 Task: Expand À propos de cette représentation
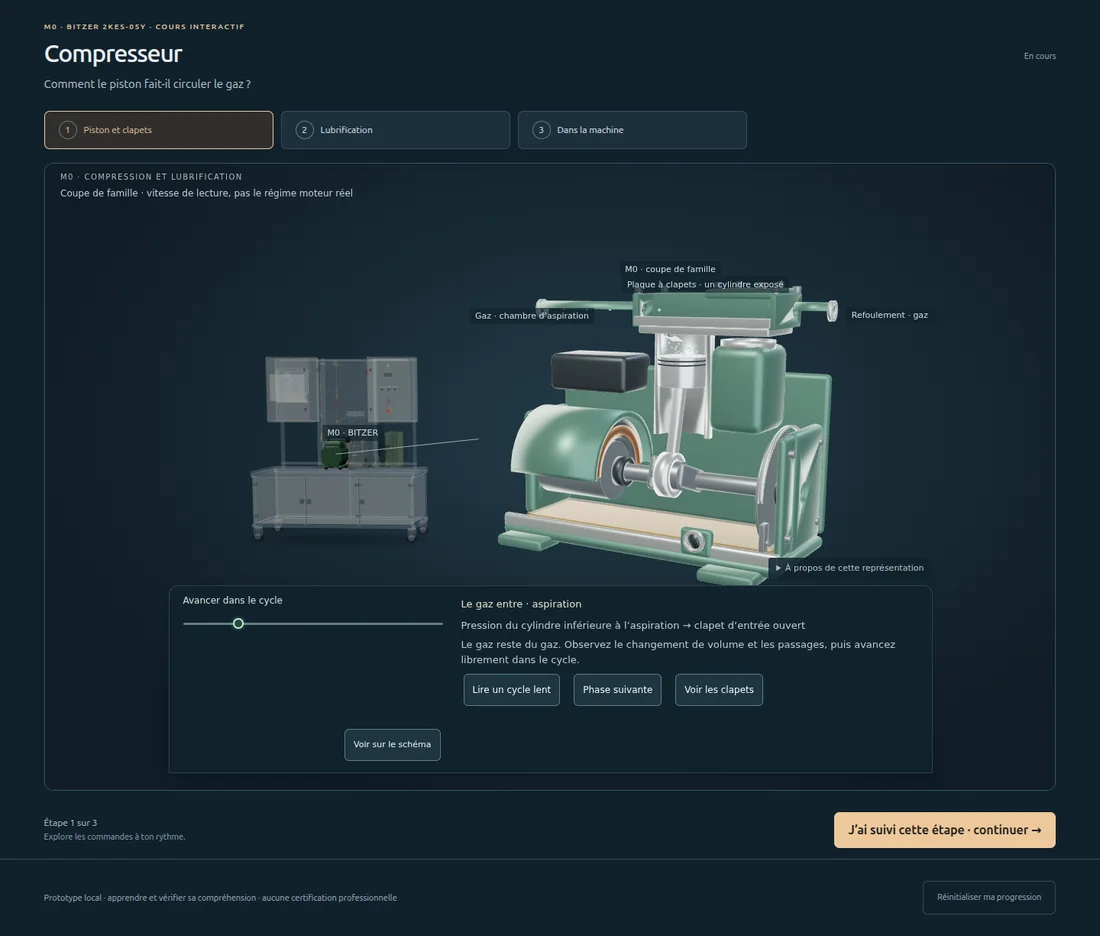point(850,568)
